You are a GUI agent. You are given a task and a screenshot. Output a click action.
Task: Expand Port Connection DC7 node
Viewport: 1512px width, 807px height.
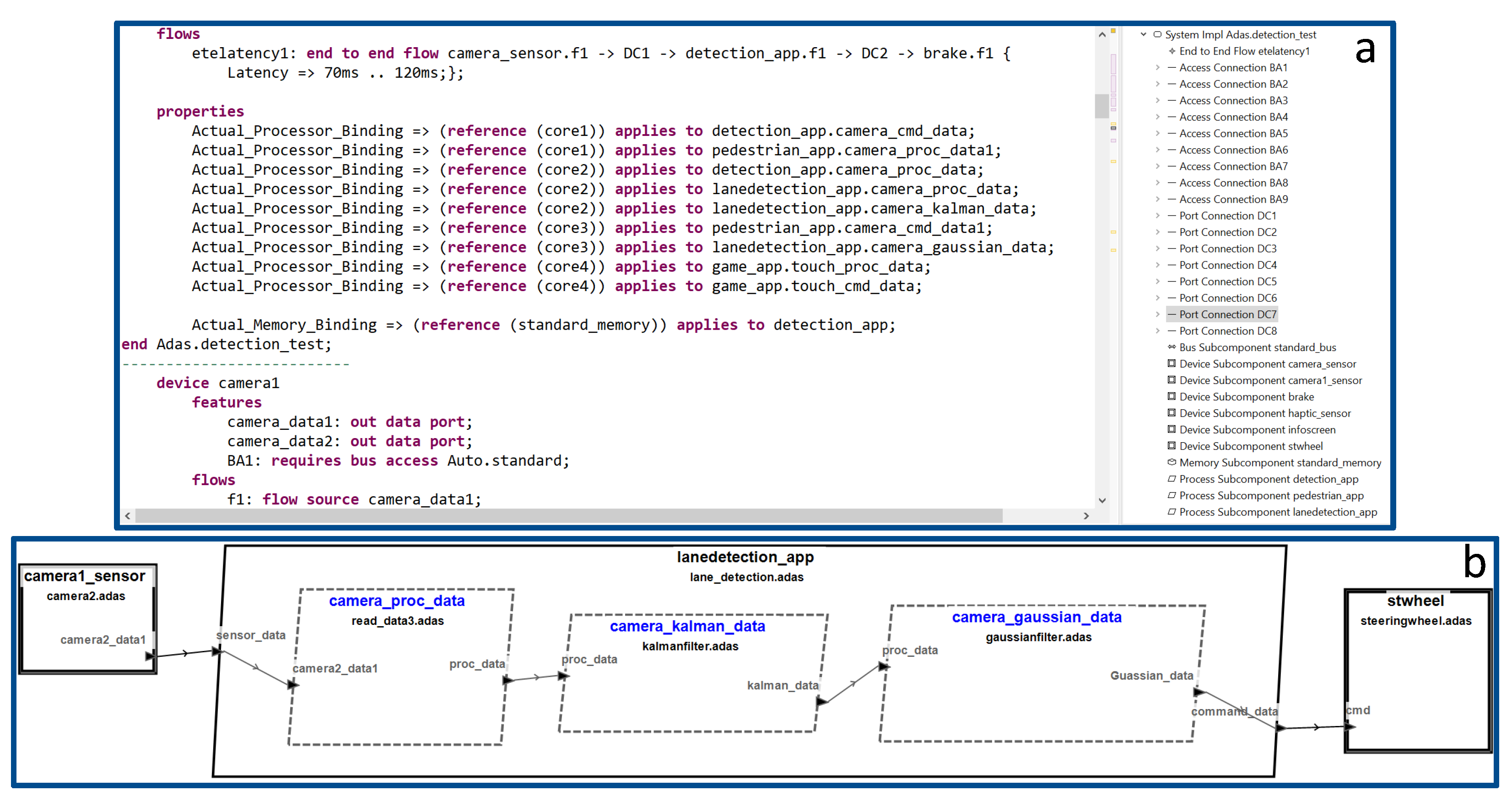1157,314
